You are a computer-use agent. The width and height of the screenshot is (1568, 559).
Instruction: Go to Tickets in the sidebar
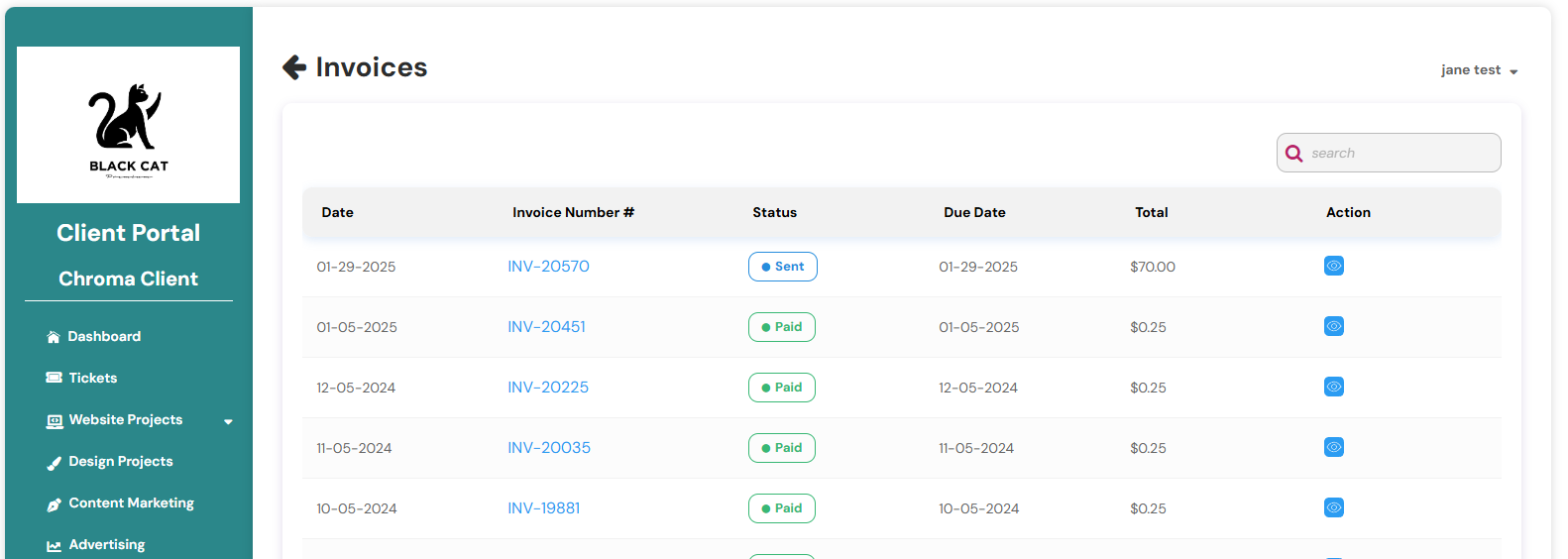pyautogui.click(x=93, y=379)
